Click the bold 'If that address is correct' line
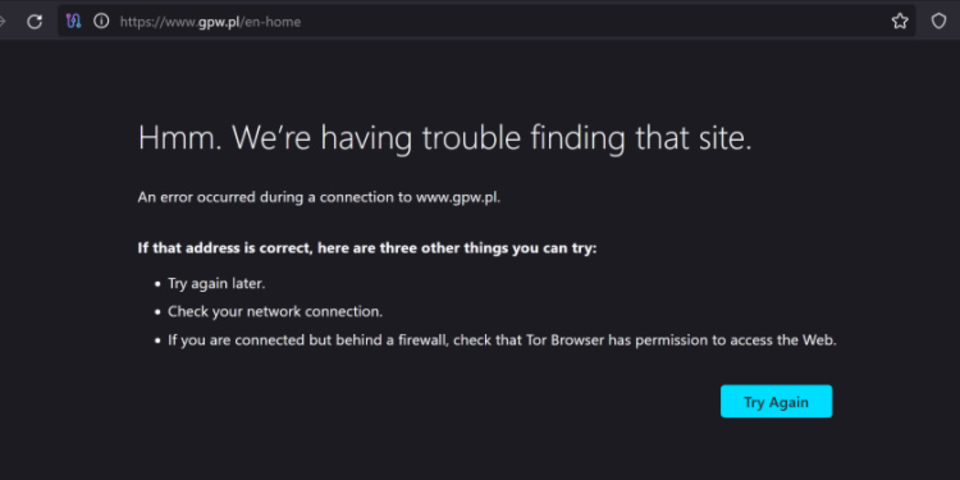The image size is (960, 480). [x=367, y=249]
